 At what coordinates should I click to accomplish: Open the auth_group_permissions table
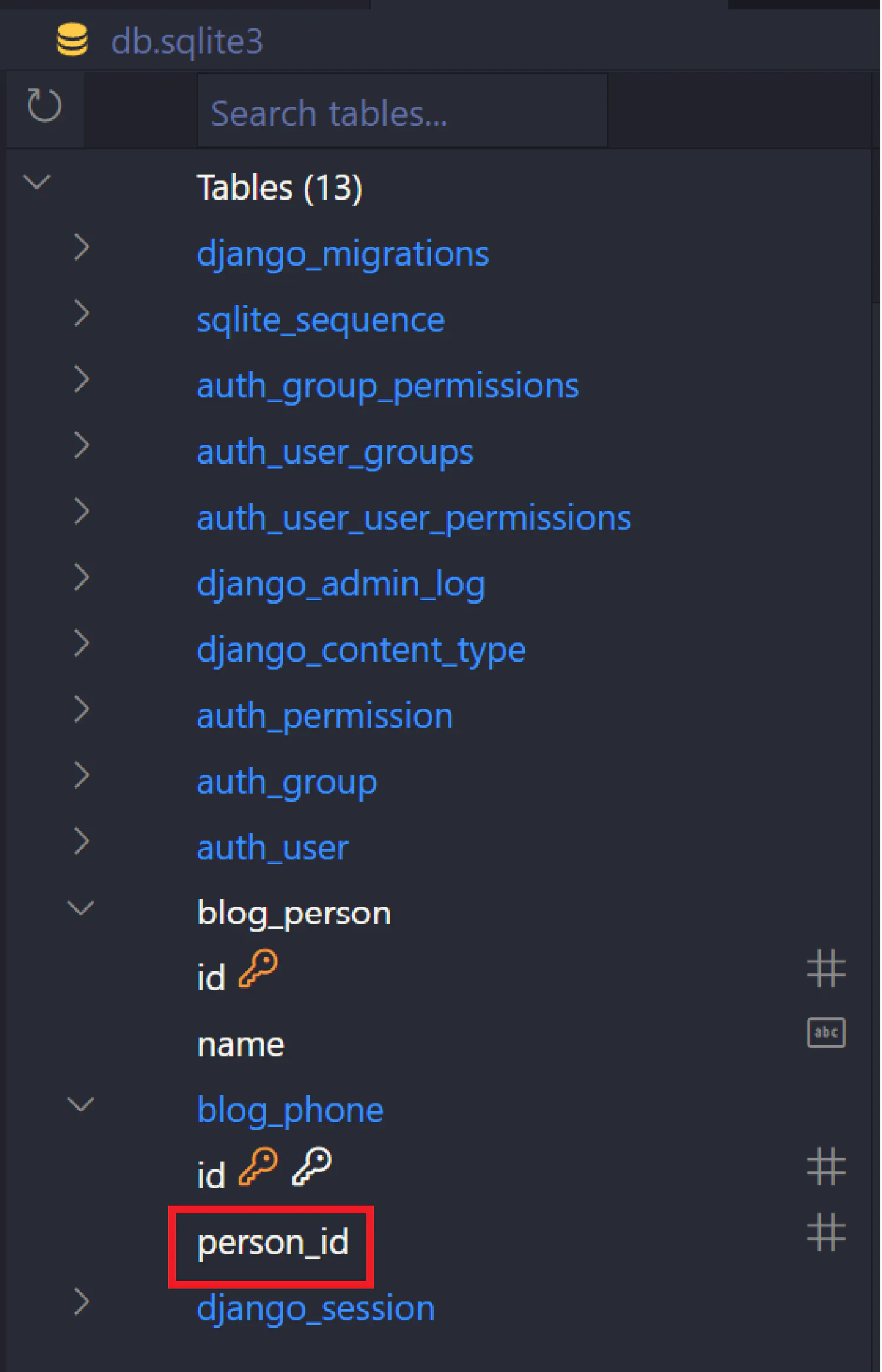387,387
